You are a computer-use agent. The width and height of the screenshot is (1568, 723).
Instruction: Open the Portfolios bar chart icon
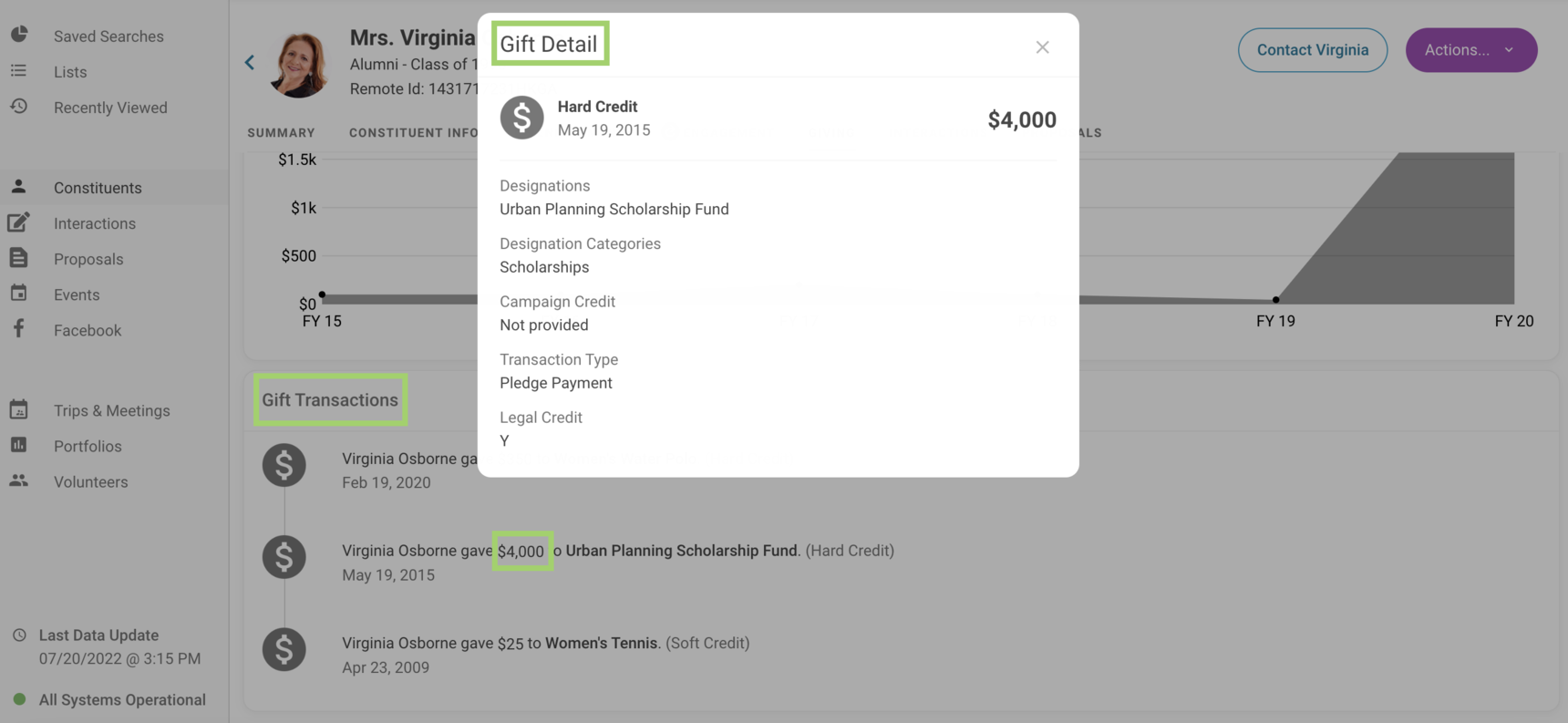point(18,446)
